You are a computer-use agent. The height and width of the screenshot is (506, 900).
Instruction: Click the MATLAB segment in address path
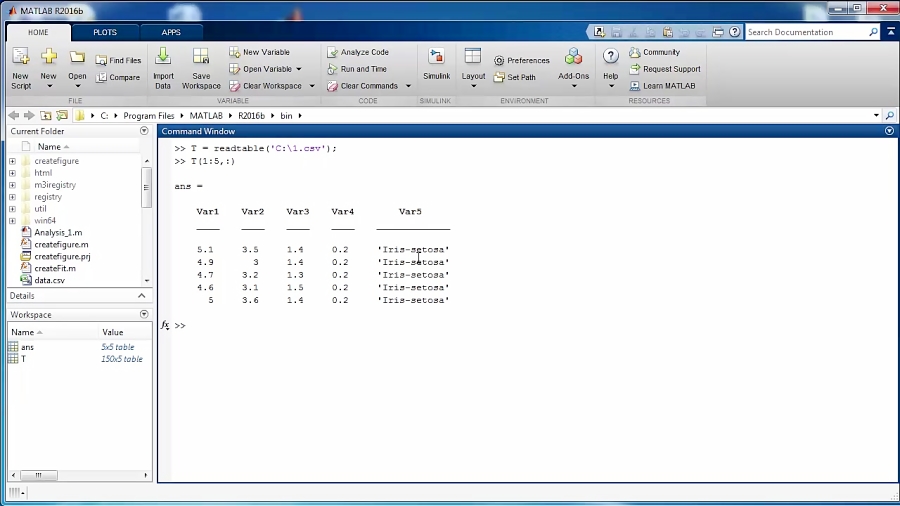click(205, 115)
